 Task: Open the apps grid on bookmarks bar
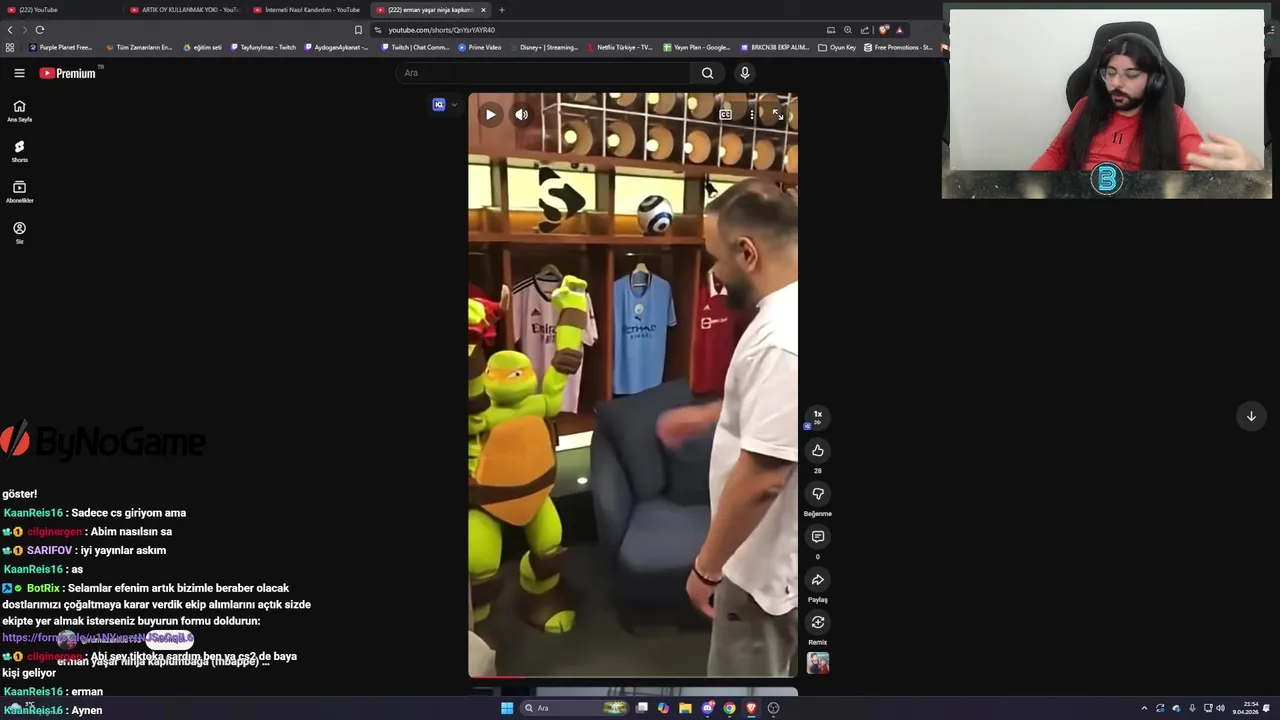(10, 47)
